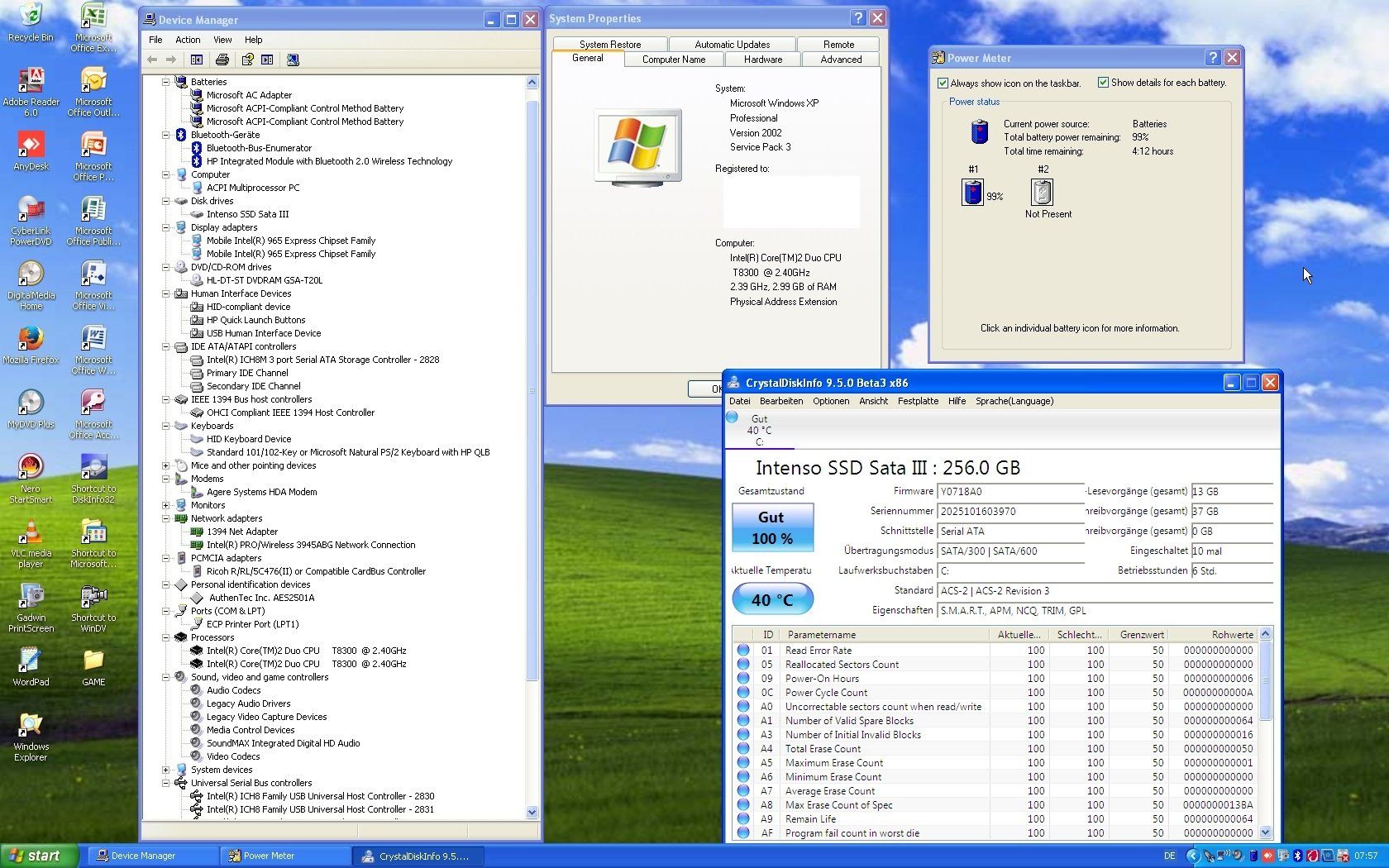Expand Mice and other pointing devices
Image resolution: width=1389 pixels, height=868 pixels.
(x=166, y=465)
